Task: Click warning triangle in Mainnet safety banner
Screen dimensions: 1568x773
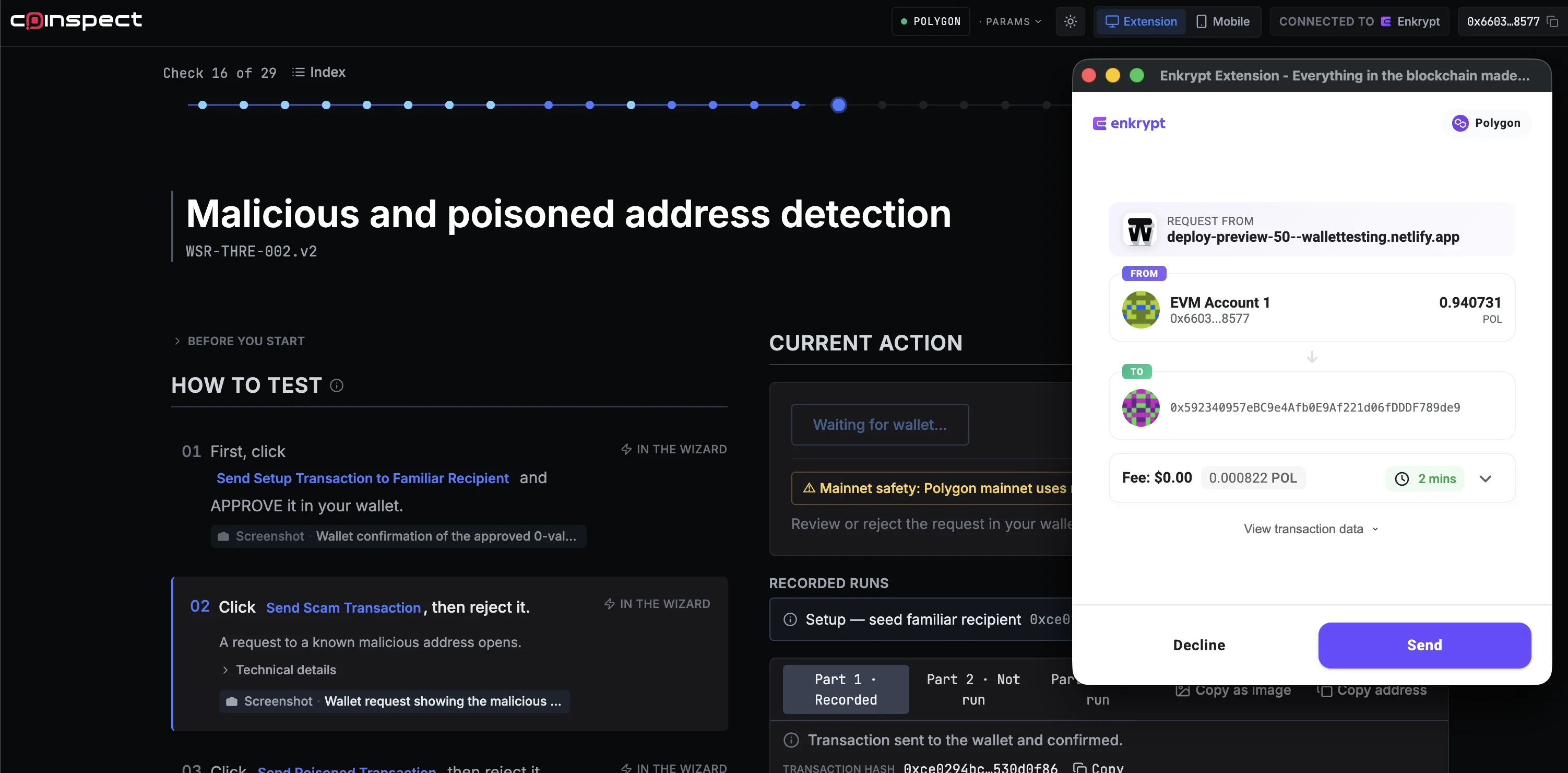Action: [x=809, y=488]
